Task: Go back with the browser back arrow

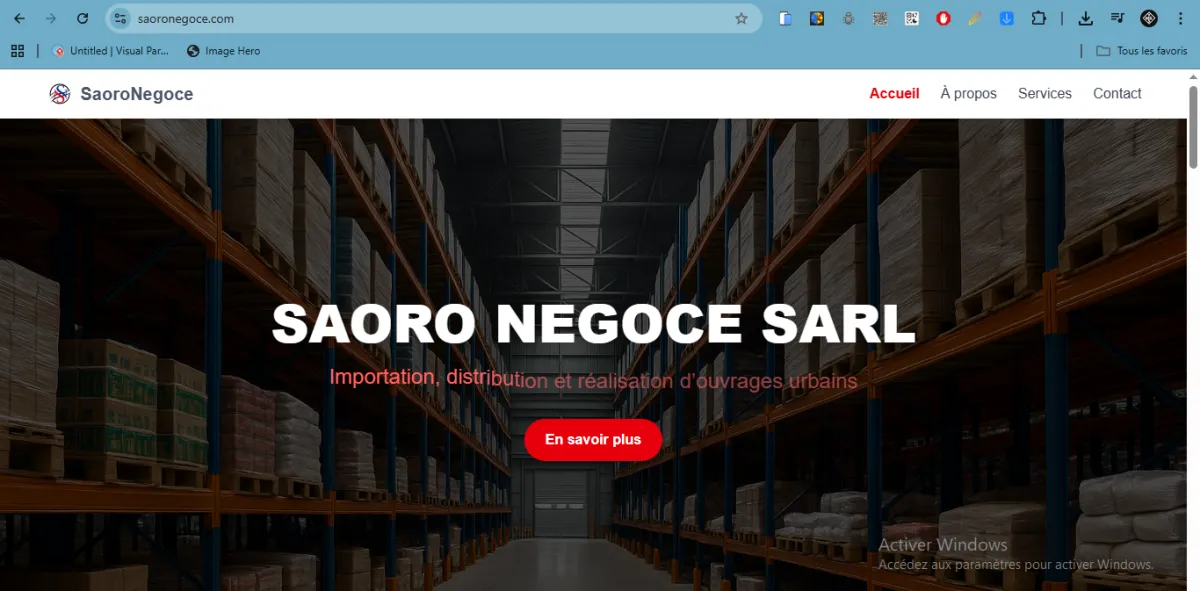Action: coord(19,18)
